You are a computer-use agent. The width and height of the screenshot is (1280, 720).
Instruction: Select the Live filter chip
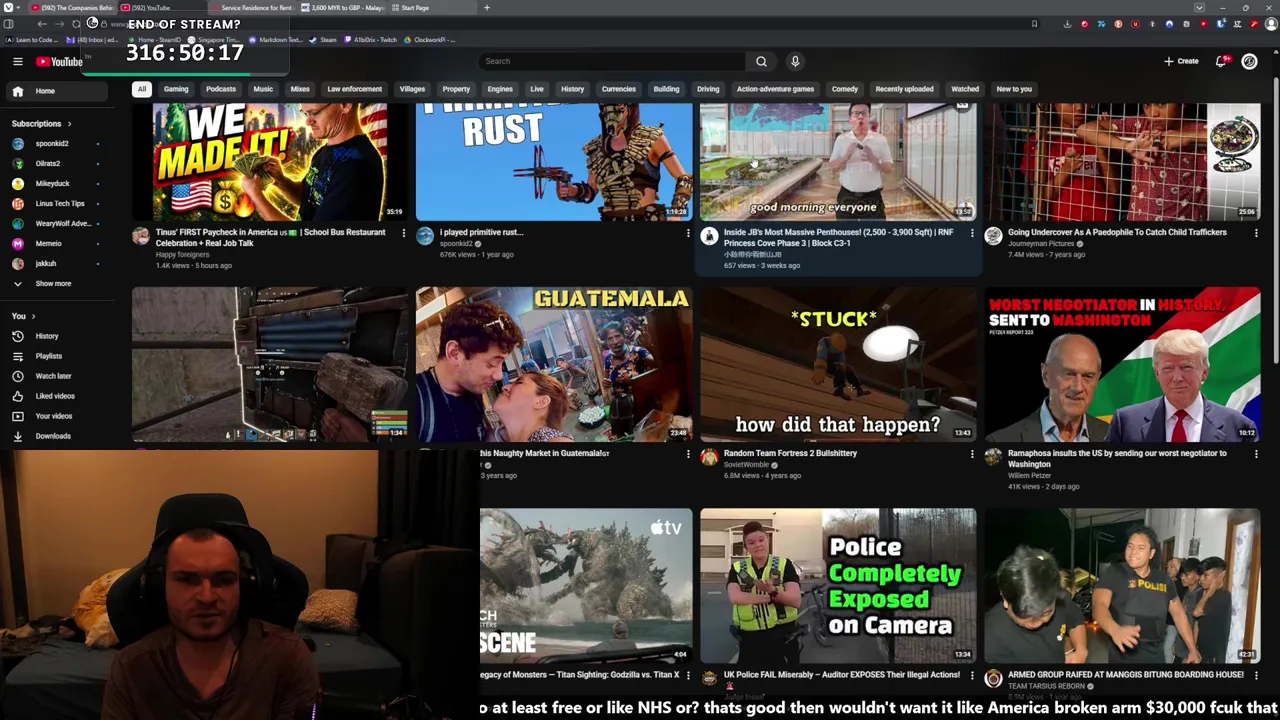[x=537, y=89]
